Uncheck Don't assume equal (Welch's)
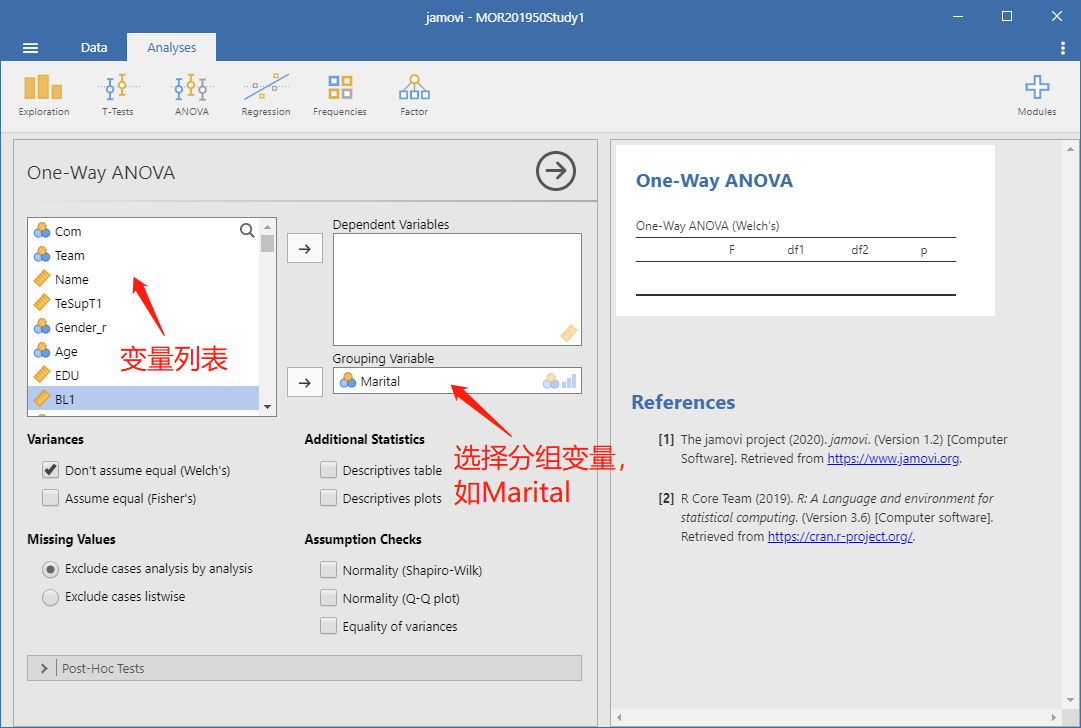The width and height of the screenshot is (1081, 728). click(50, 470)
